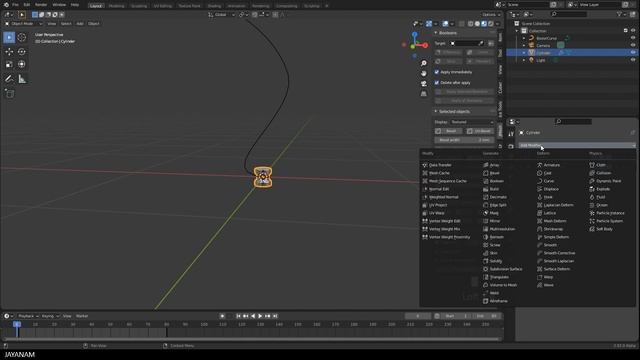
Task: Click the Bevel button in sidebar
Action: [x=448, y=131]
